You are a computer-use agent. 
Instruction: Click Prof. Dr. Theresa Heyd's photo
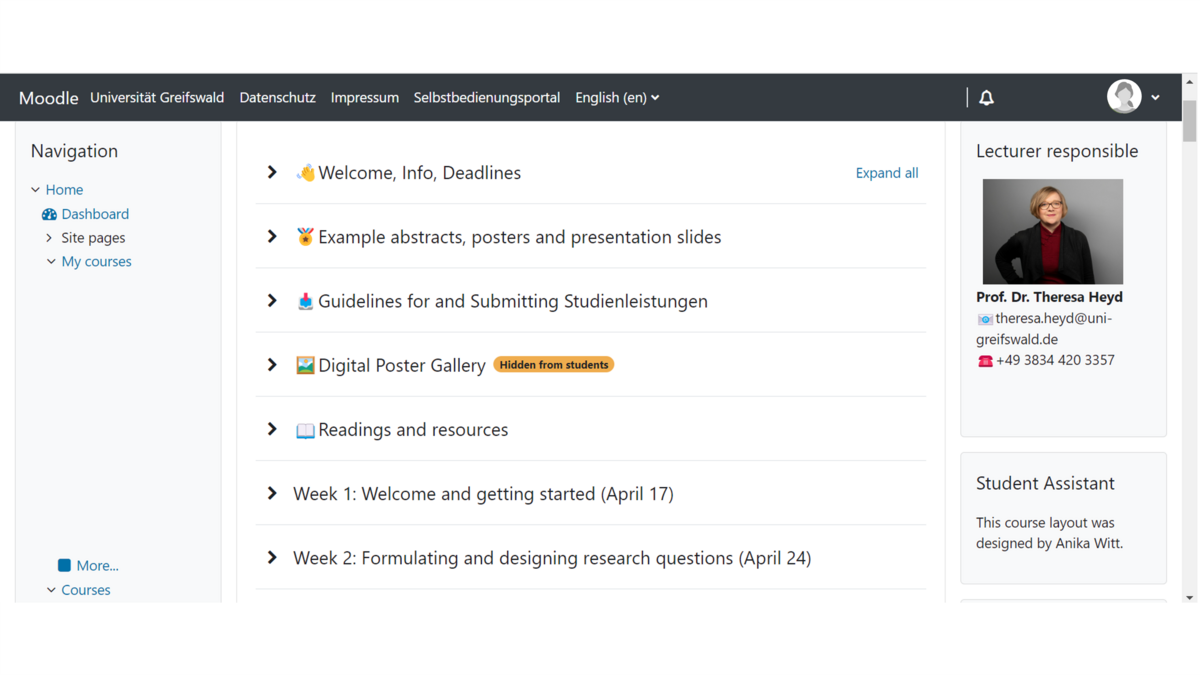click(1052, 231)
